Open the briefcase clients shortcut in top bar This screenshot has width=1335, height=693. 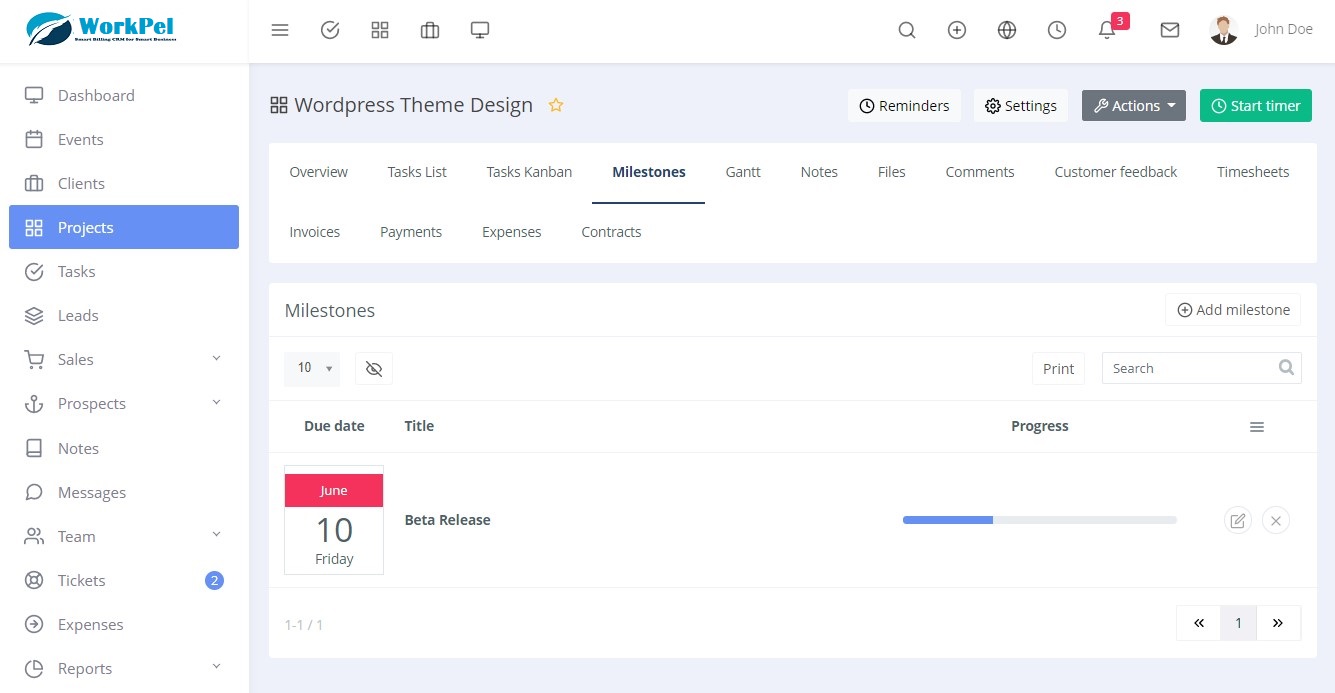(430, 30)
